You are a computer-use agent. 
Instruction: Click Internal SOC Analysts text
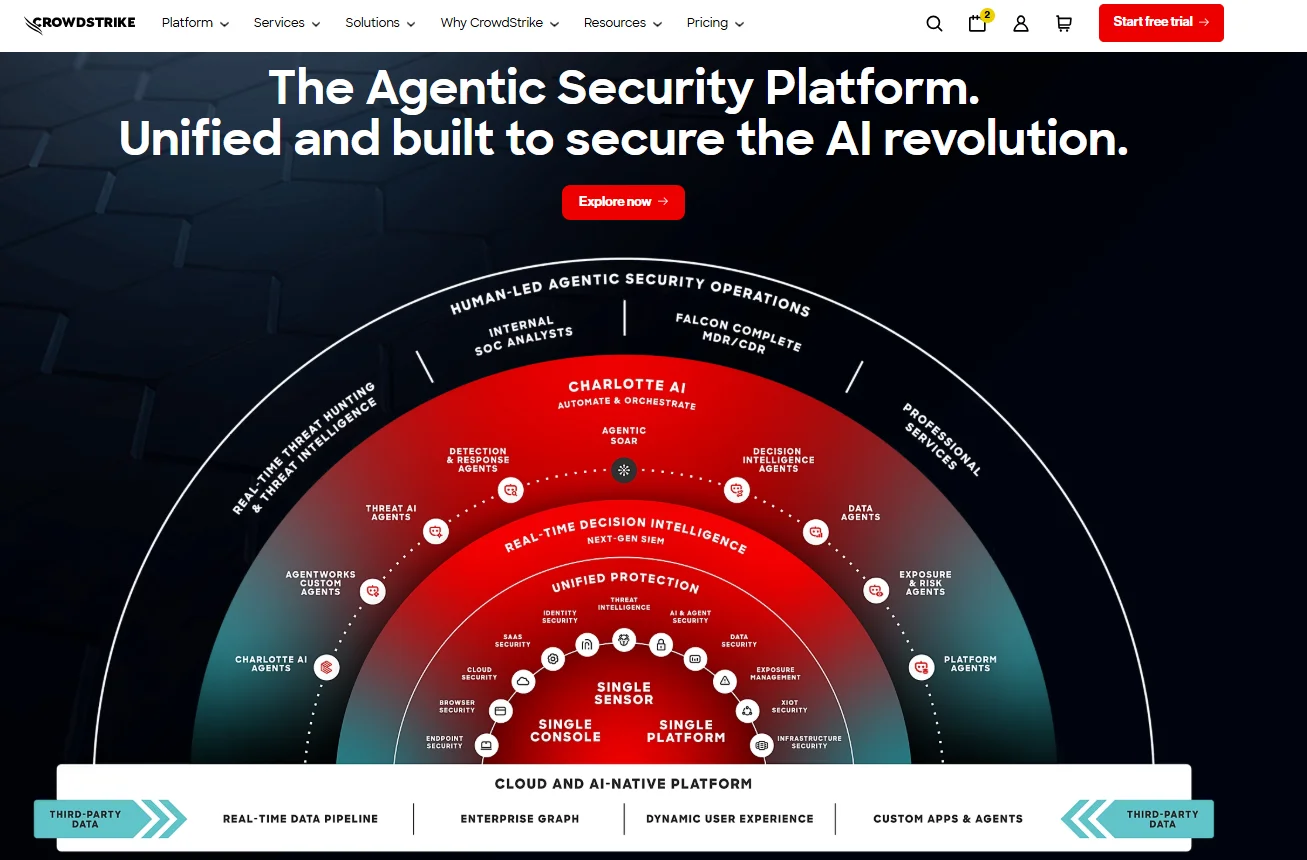[523, 336]
